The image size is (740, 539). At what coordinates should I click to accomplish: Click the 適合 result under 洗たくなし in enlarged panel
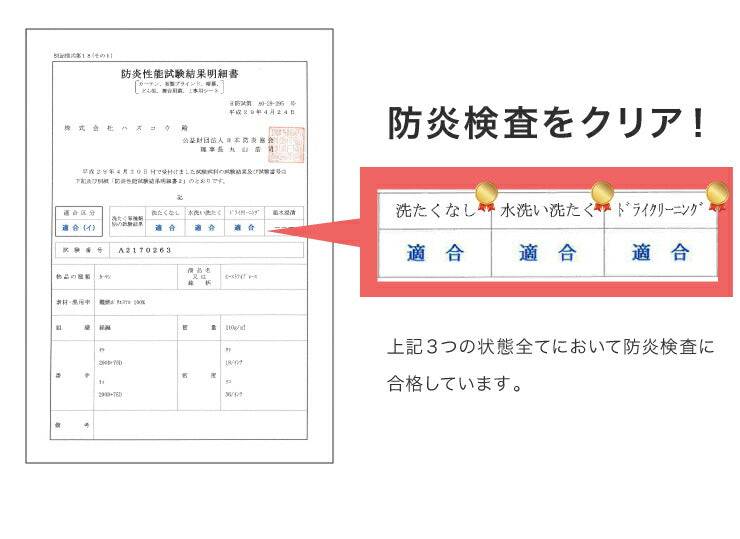click(x=435, y=253)
